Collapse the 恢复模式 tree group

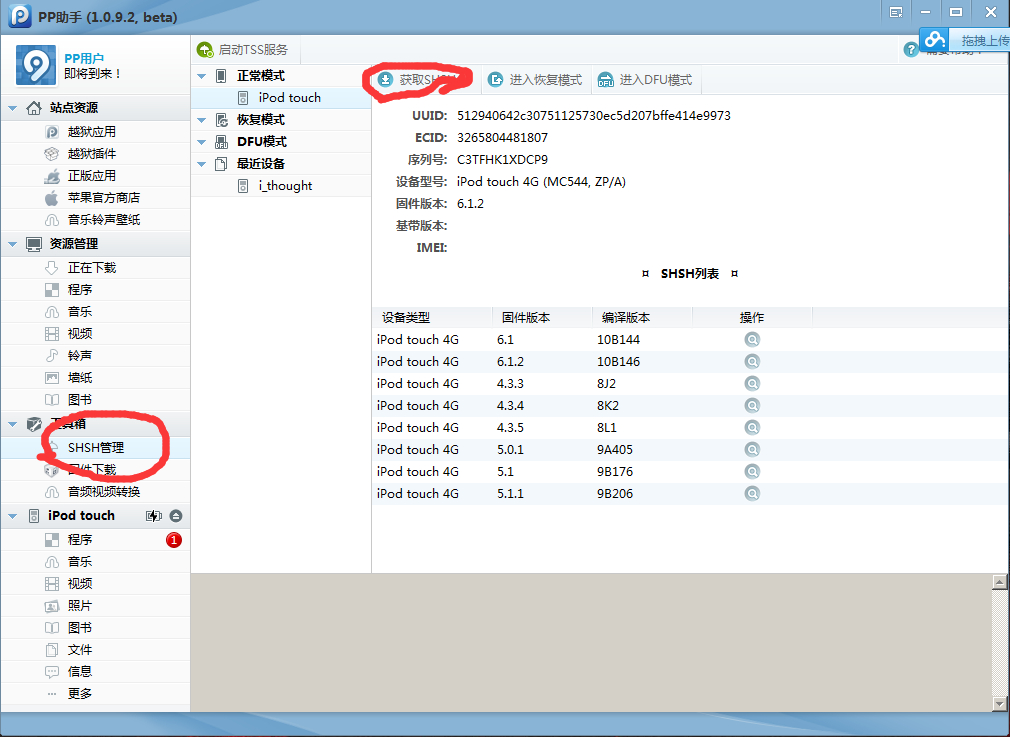click(202, 120)
